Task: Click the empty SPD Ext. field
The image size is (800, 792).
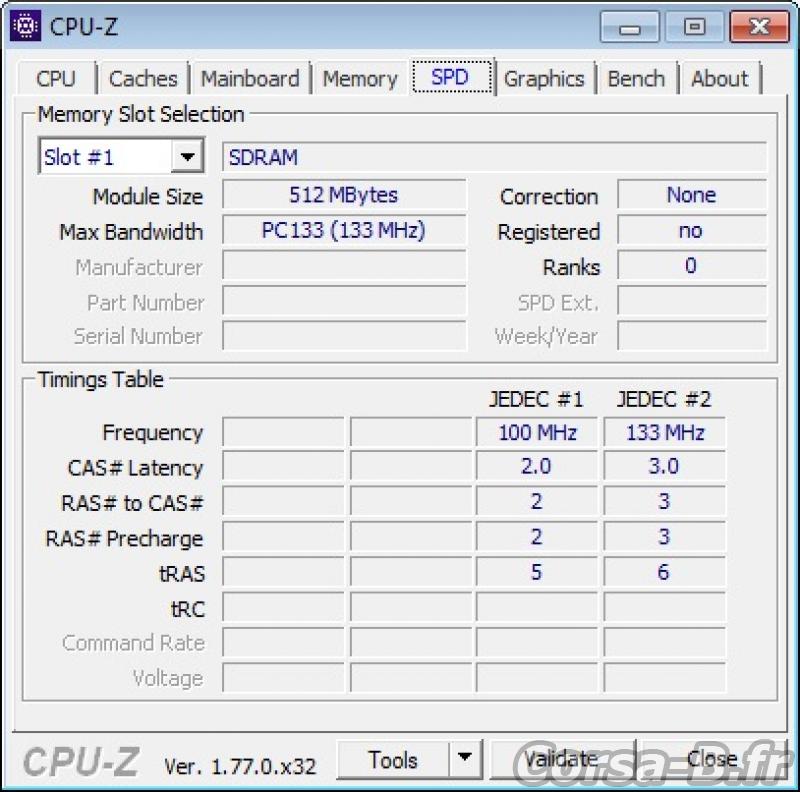Action: 692,301
